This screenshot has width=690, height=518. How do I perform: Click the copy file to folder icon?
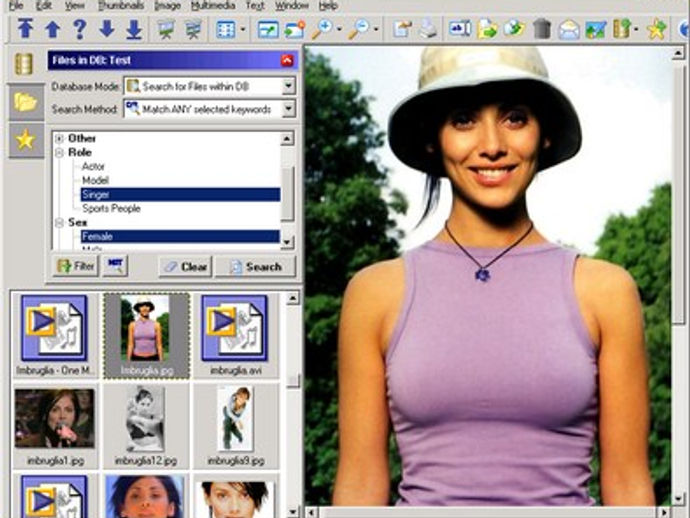point(487,29)
